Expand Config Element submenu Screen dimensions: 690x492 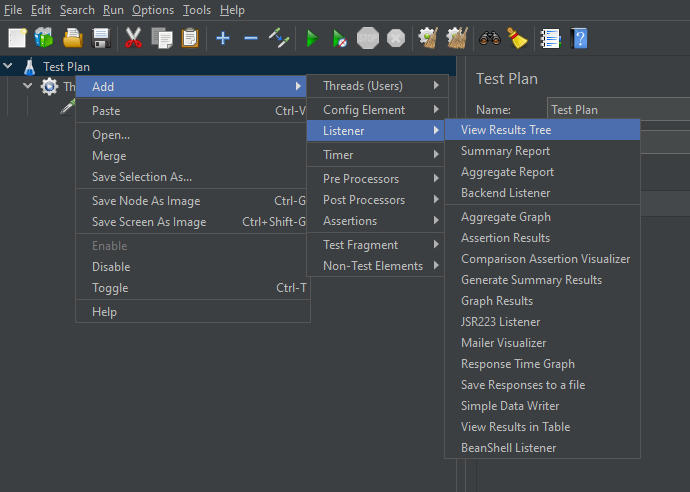[x=378, y=110]
